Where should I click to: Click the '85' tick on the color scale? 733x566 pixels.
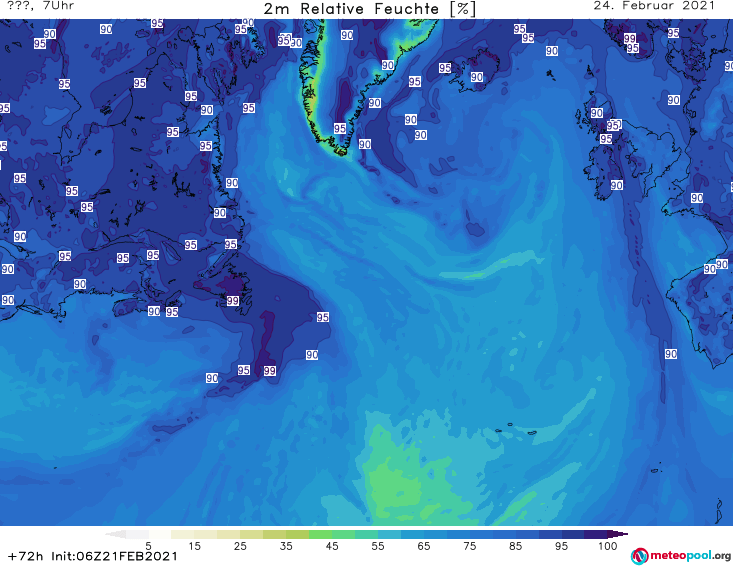(x=516, y=546)
